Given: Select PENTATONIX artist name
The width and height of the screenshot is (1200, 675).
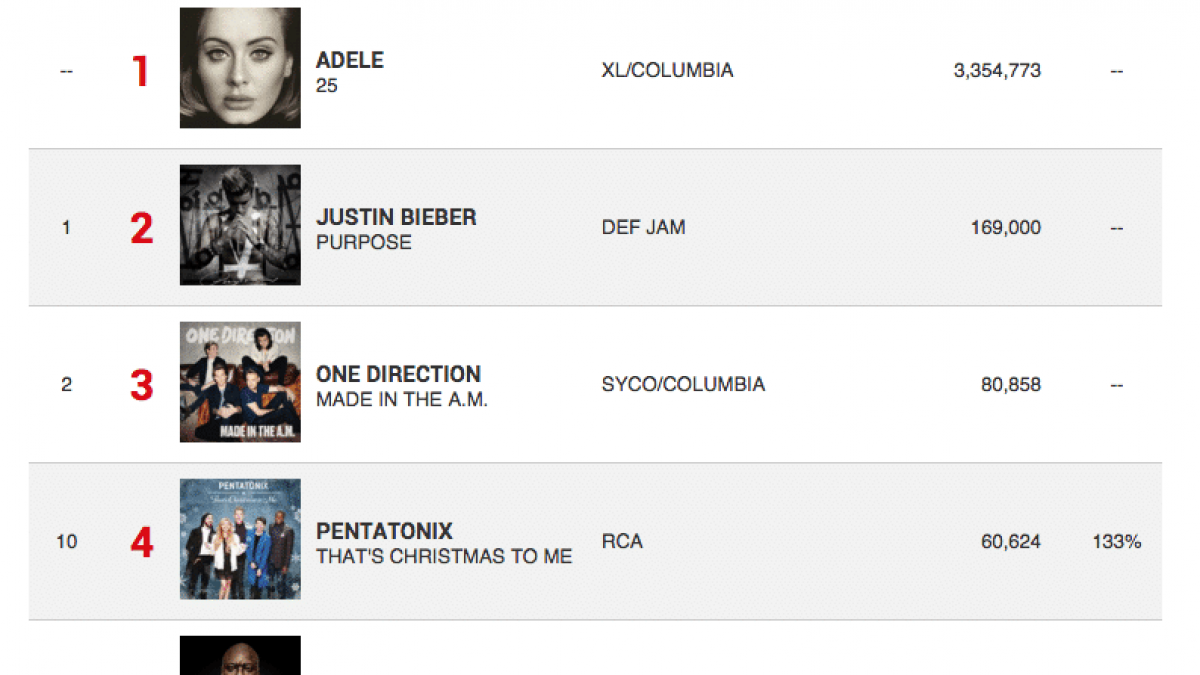Looking at the screenshot, I should (x=384, y=531).
